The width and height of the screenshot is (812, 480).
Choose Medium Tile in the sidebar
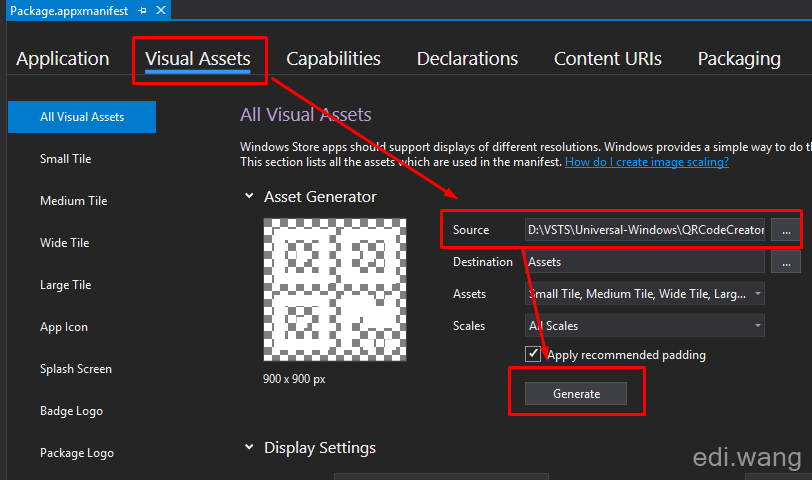click(x=74, y=201)
